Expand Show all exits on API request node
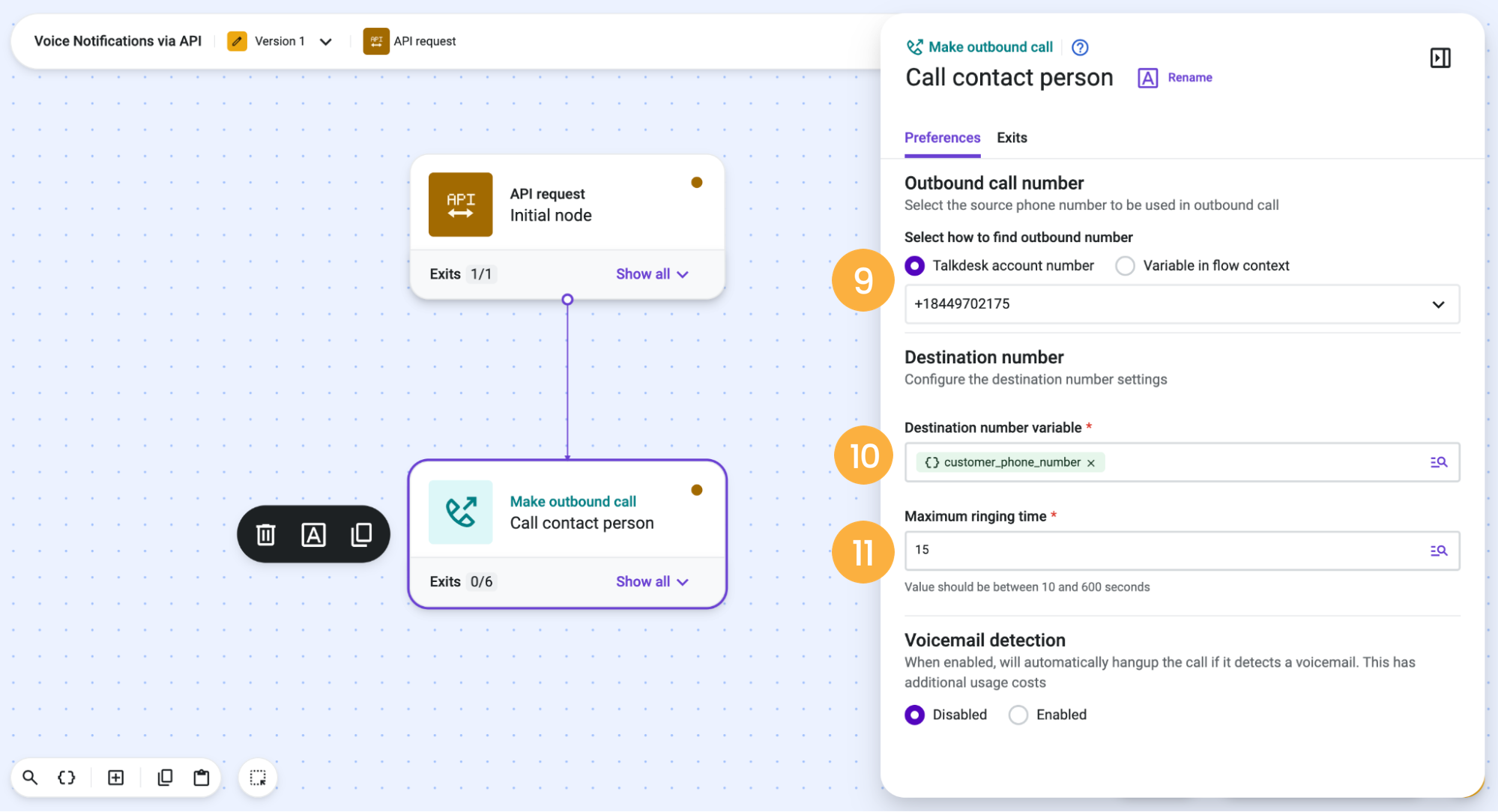Viewport: 1498px width, 812px height. coord(651,274)
